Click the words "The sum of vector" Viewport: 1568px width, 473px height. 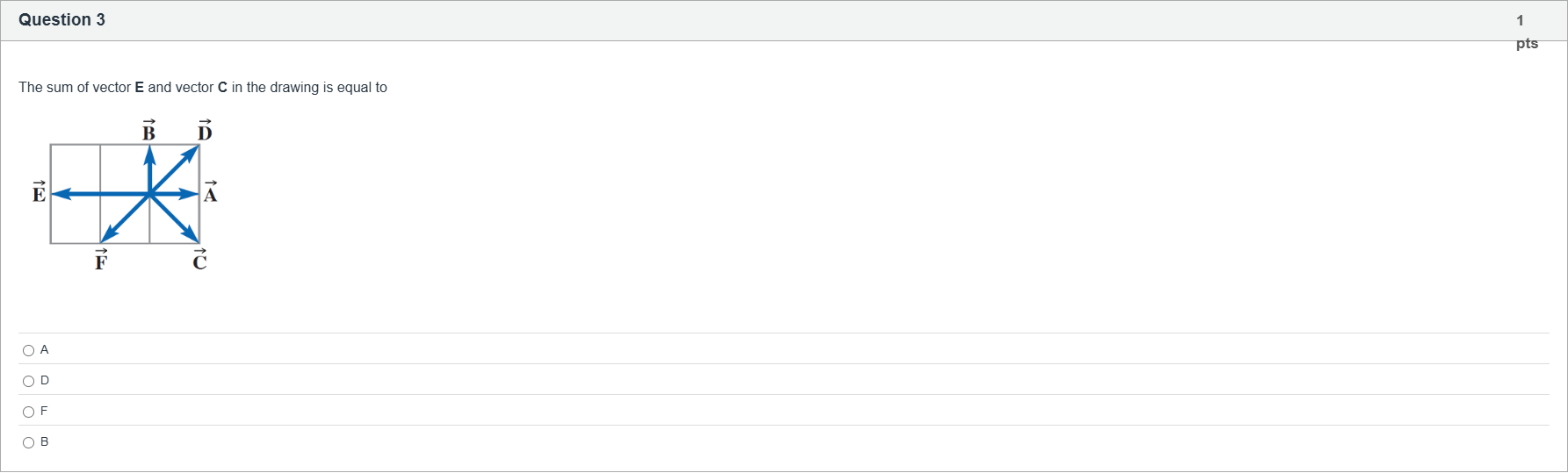point(74,88)
